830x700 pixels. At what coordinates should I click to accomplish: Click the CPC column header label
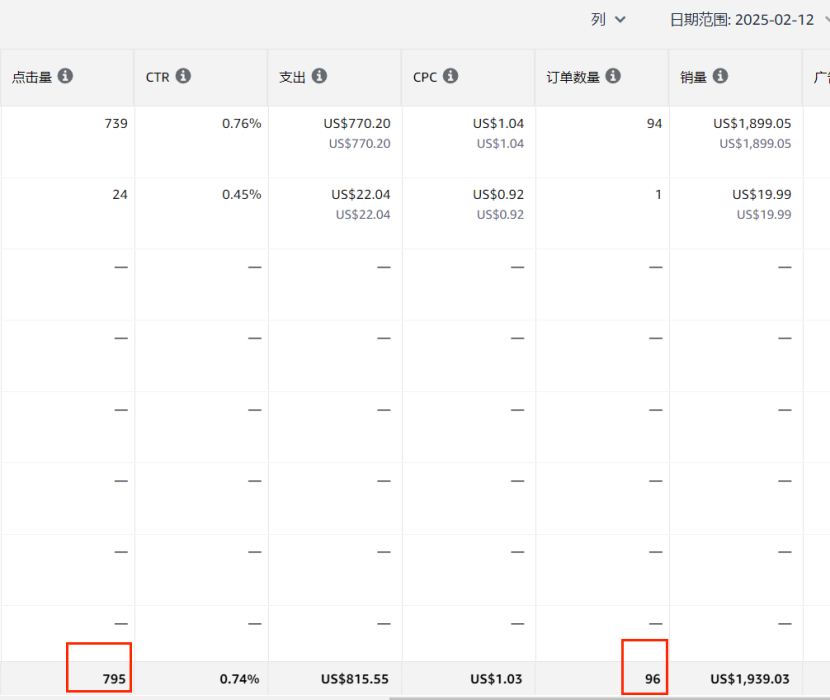(425, 77)
